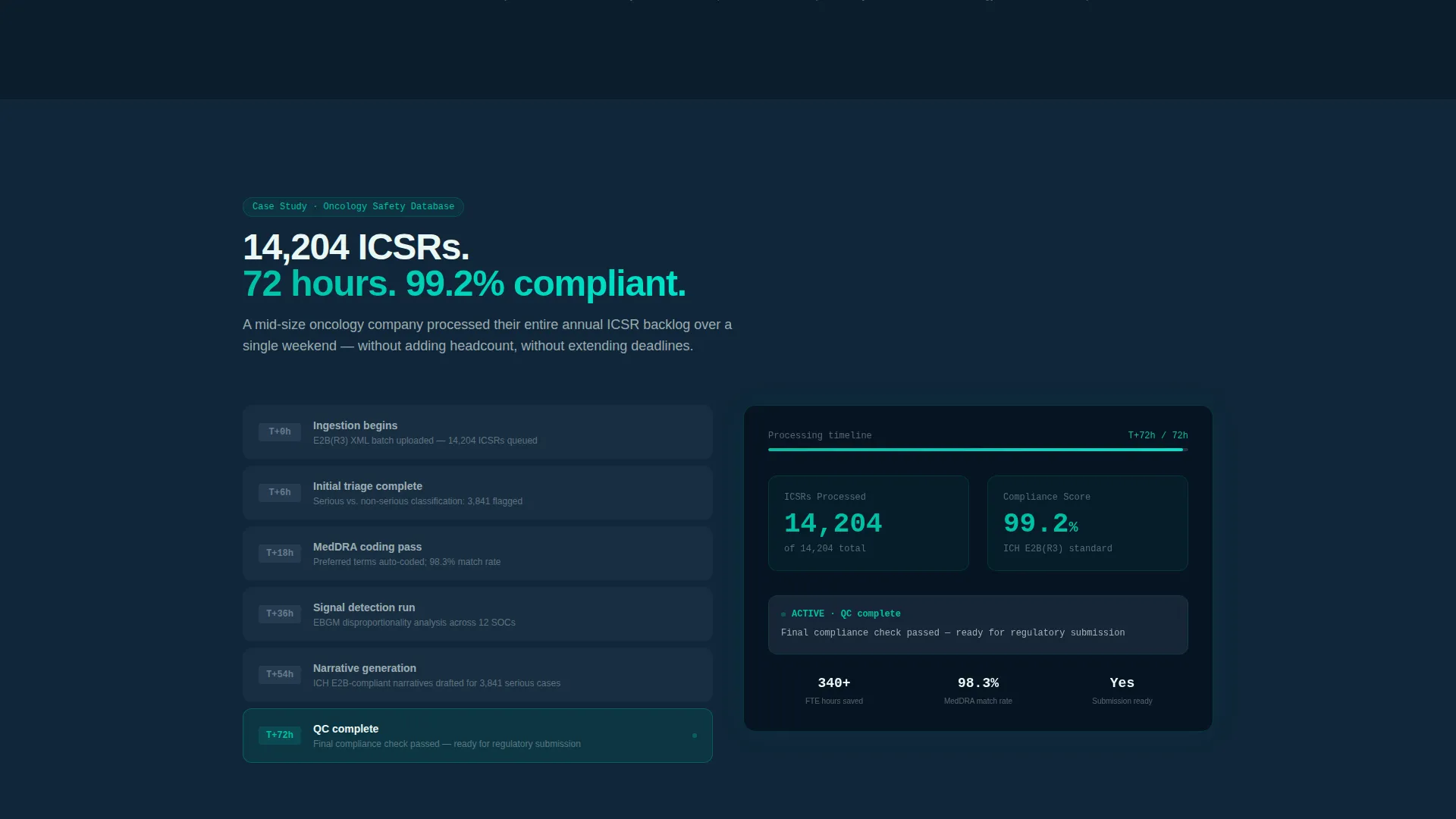Select the QC complete timeline step
This screenshot has width=1456, height=819.
tap(478, 736)
